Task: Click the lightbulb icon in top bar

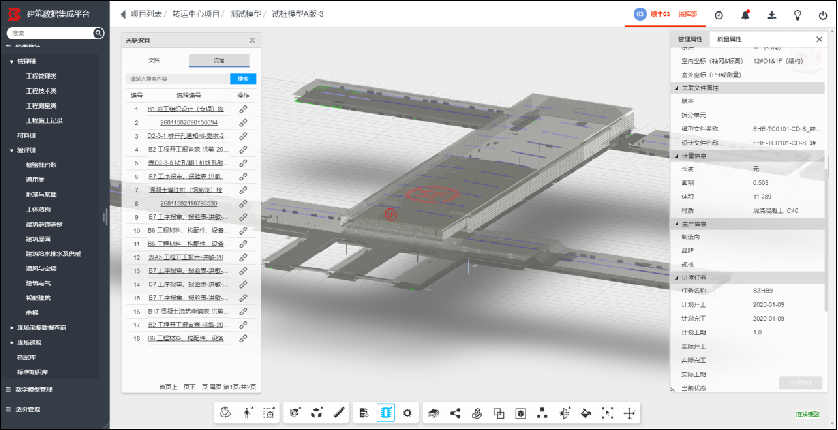Action: pyautogui.click(x=797, y=15)
